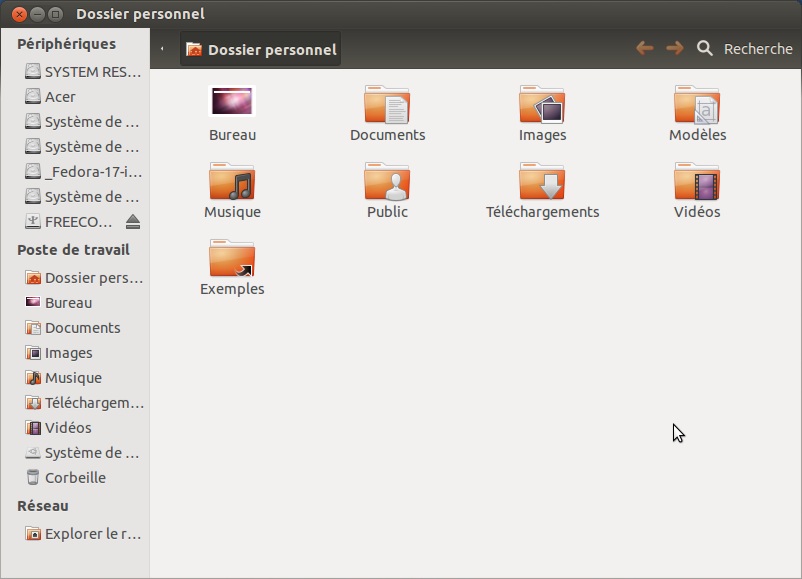Maximize the Dossier personnel window
Viewport: 802px width, 579px height.
click(x=55, y=14)
